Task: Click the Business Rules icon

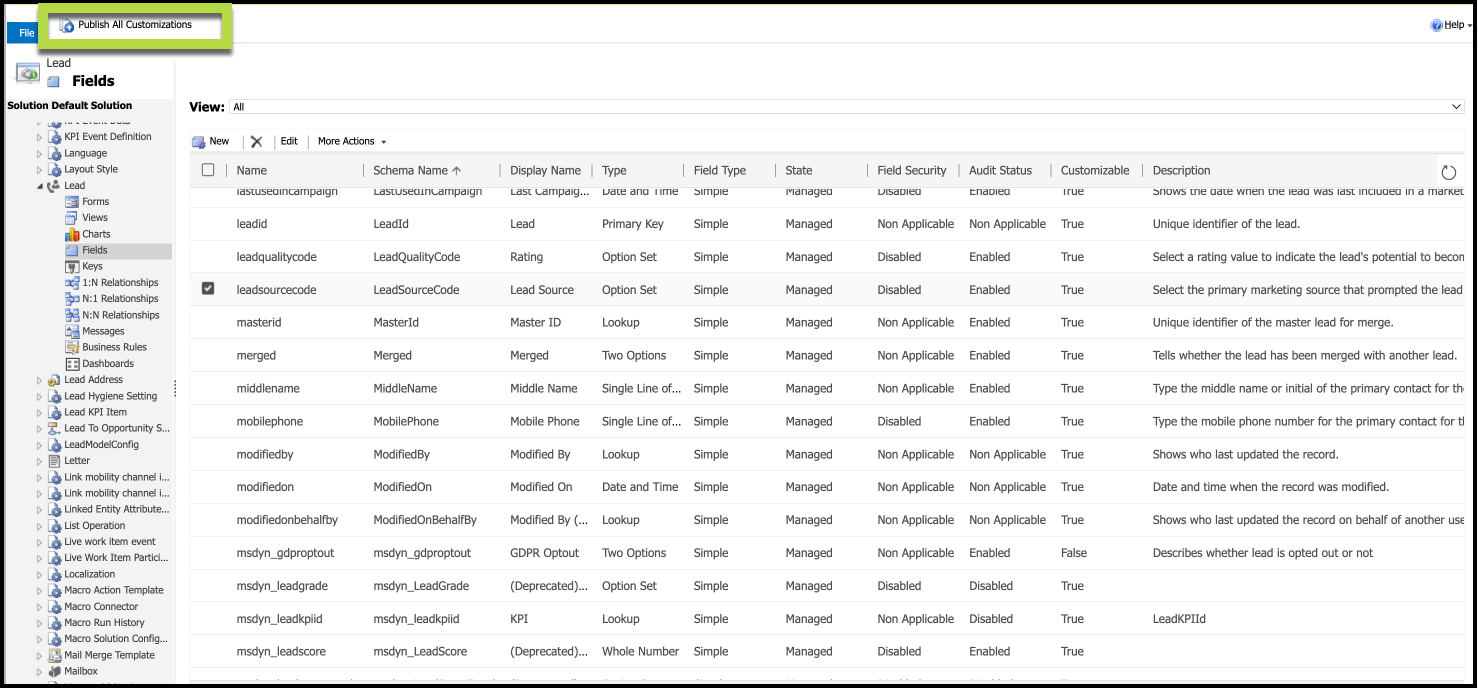Action: (x=72, y=347)
